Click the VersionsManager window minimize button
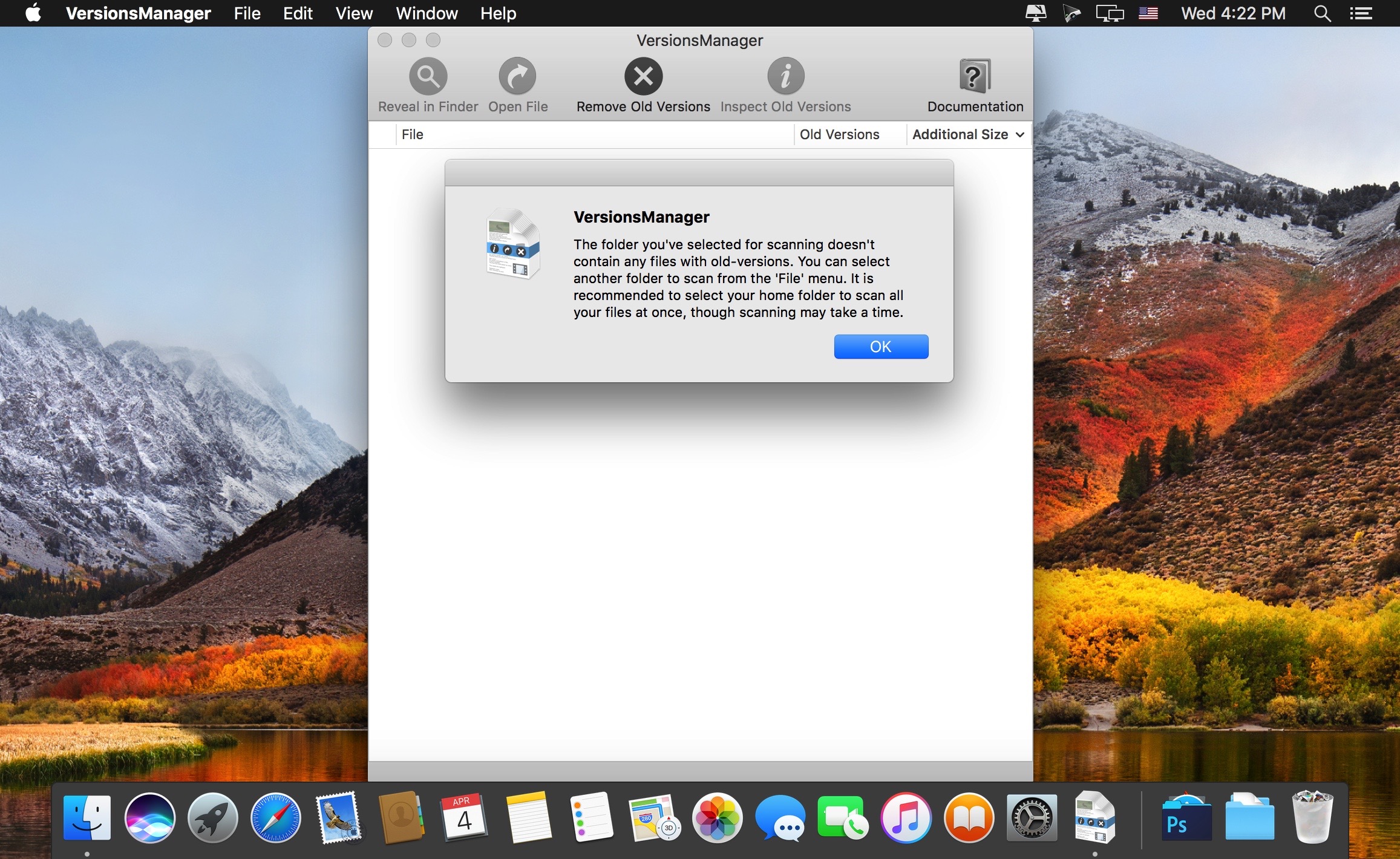This screenshot has height=859, width=1400. coord(409,40)
